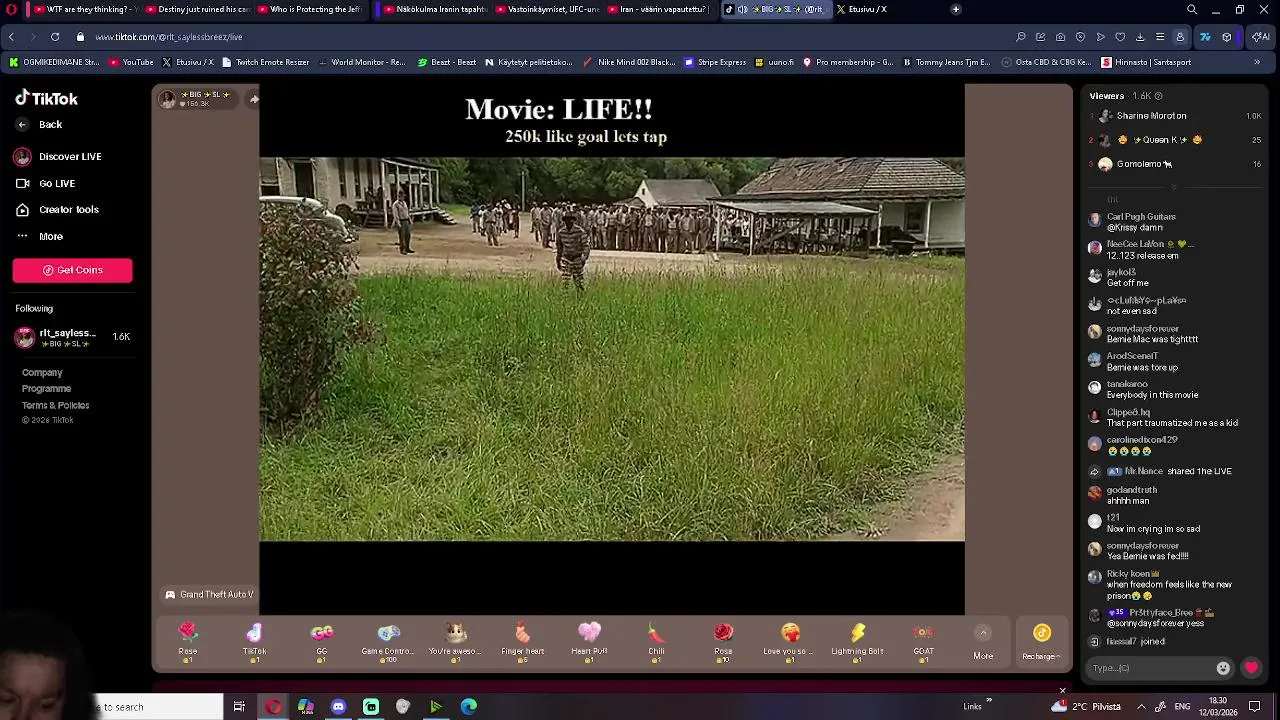Viewport: 1280px width, 720px height.
Task: Send the Finger heart gift
Action: [522, 641]
